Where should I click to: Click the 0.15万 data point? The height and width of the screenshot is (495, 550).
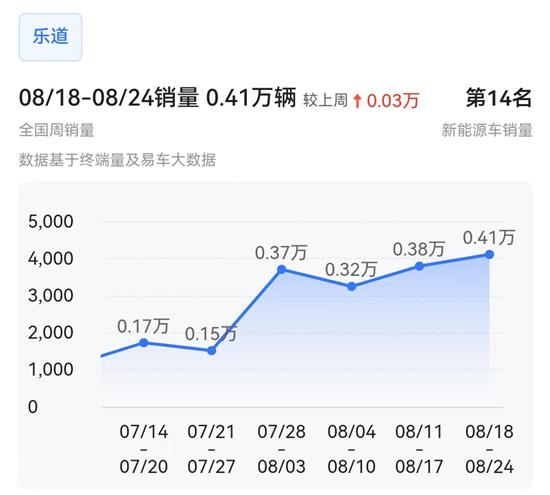coord(212,351)
